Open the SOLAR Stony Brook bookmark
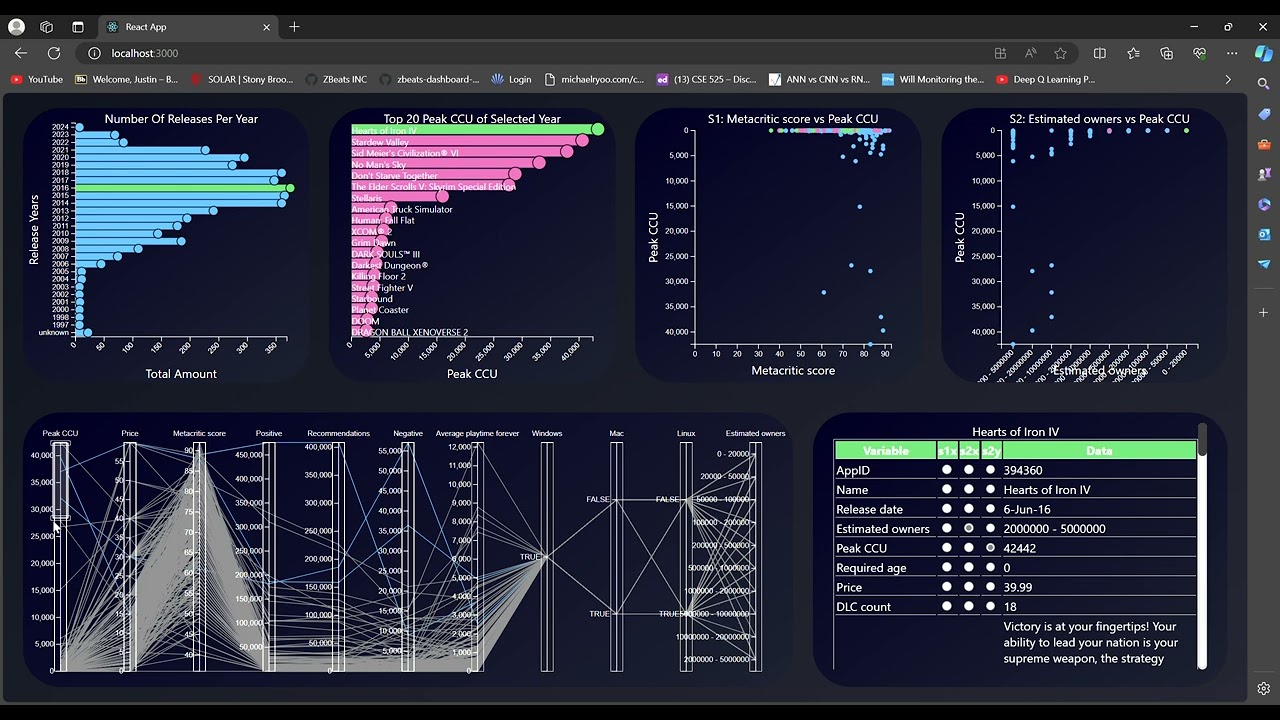This screenshot has height=720, width=1280. 241,79
